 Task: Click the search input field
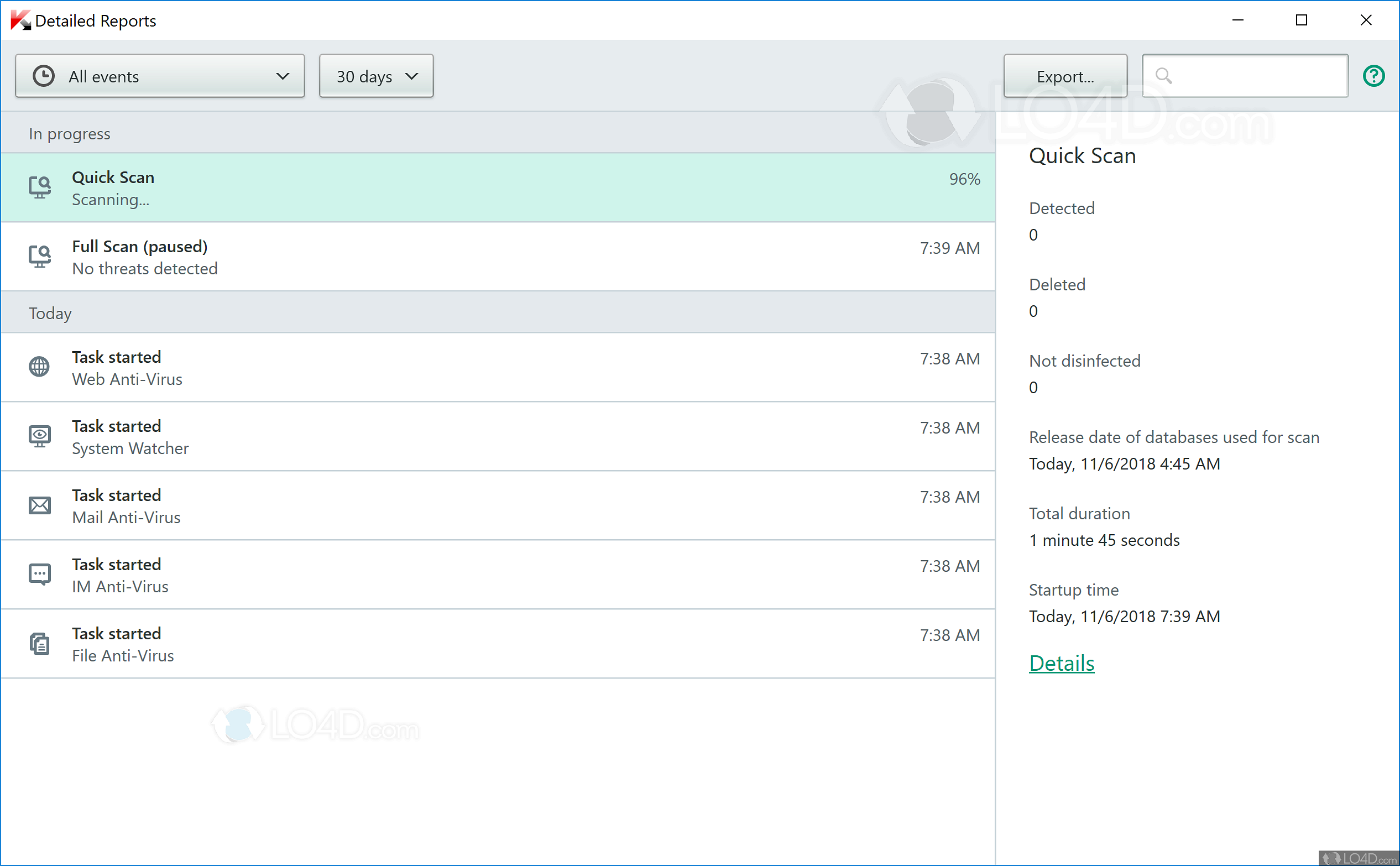[x=1245, y=76]
